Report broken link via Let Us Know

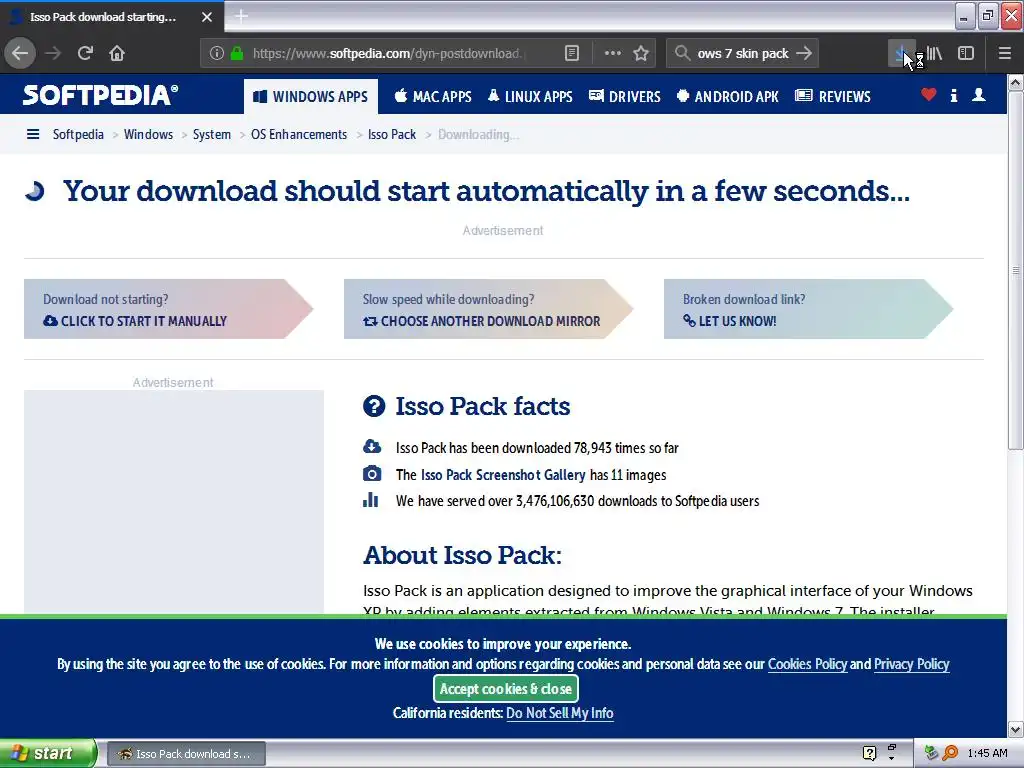point(808,309)
